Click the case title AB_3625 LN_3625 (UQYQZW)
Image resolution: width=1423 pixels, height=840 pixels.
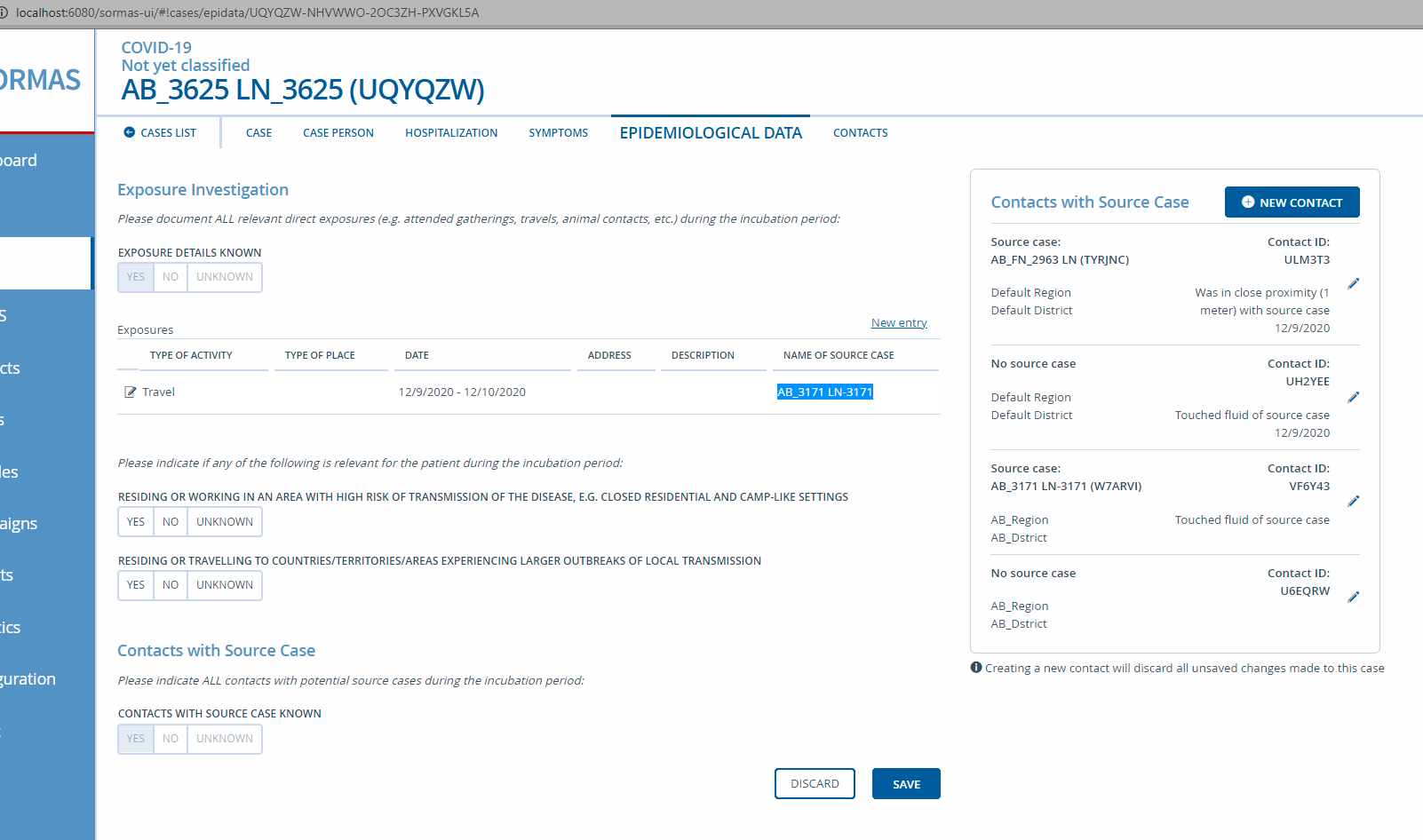click(303, 90)
